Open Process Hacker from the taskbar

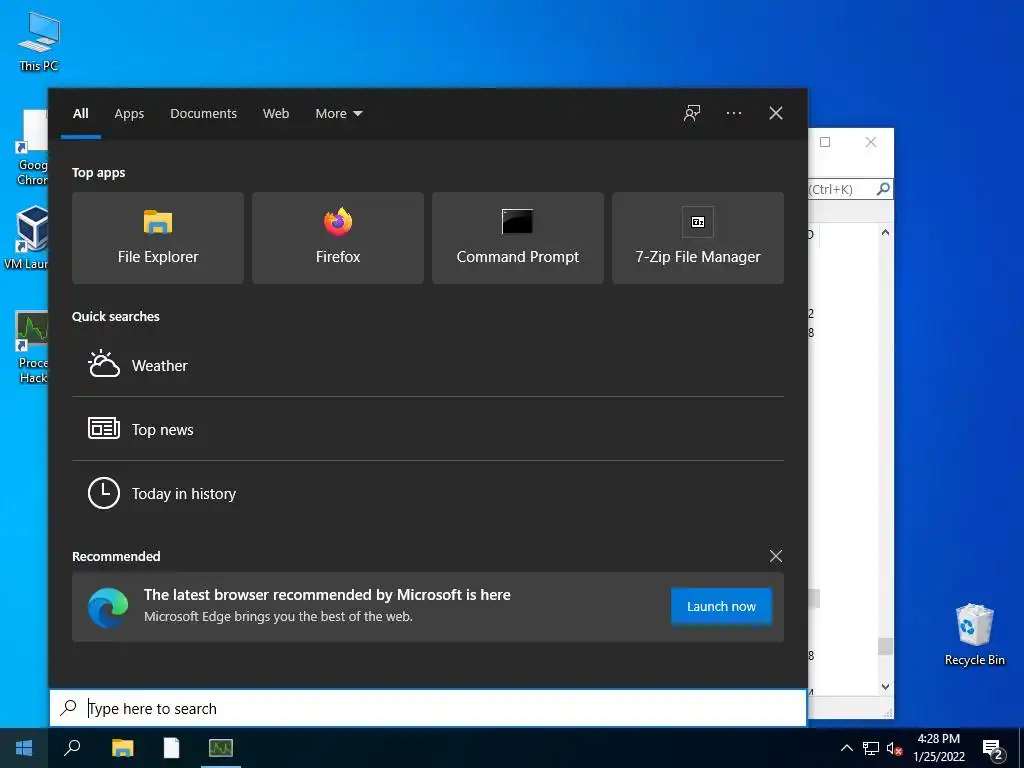coord(221,748)
